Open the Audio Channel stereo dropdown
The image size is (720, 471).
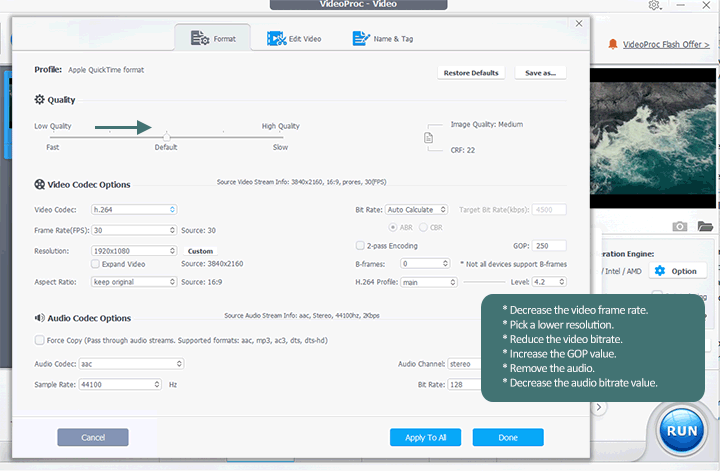point(464,364)
